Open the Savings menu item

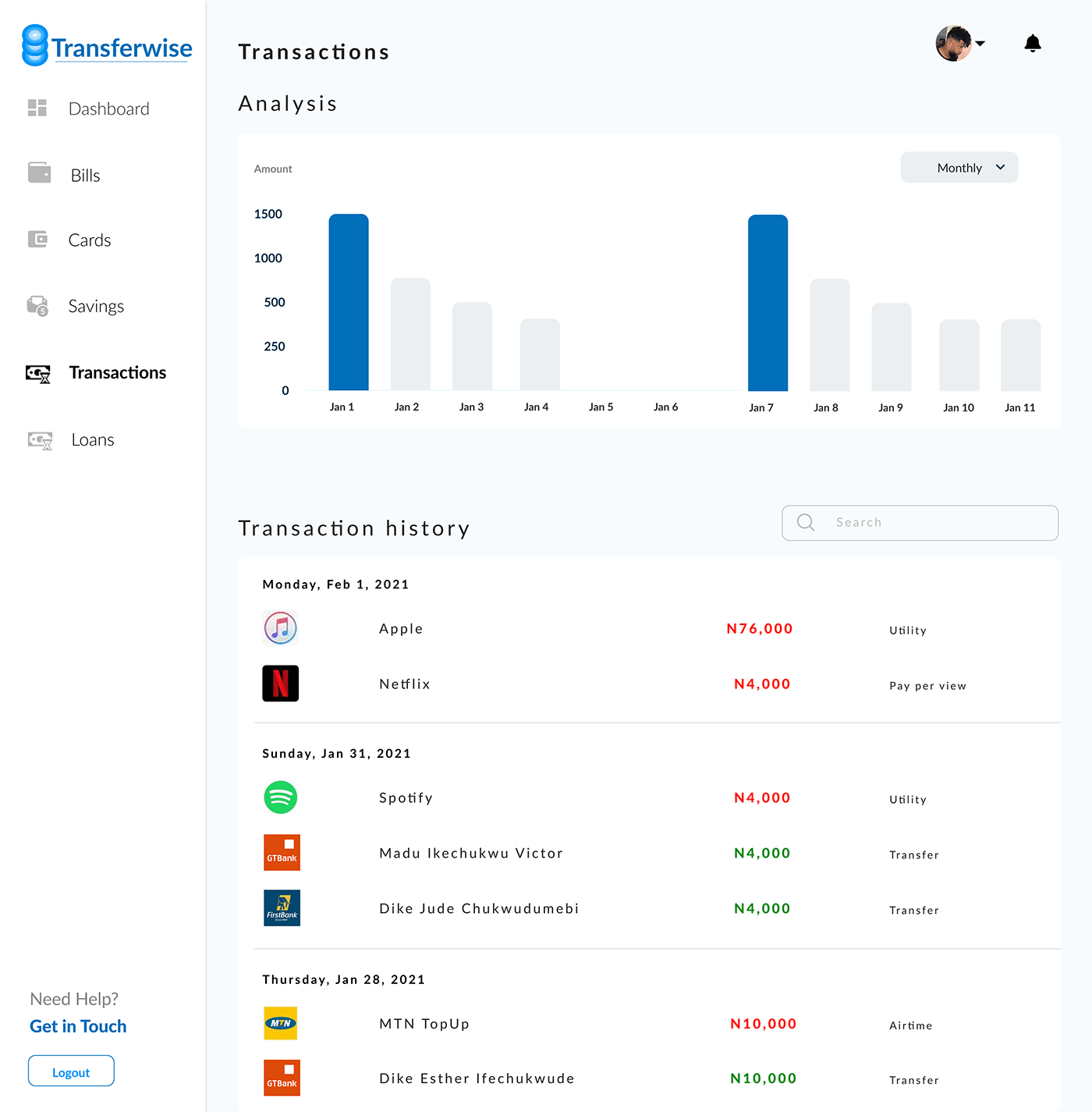tap(96, 307)
